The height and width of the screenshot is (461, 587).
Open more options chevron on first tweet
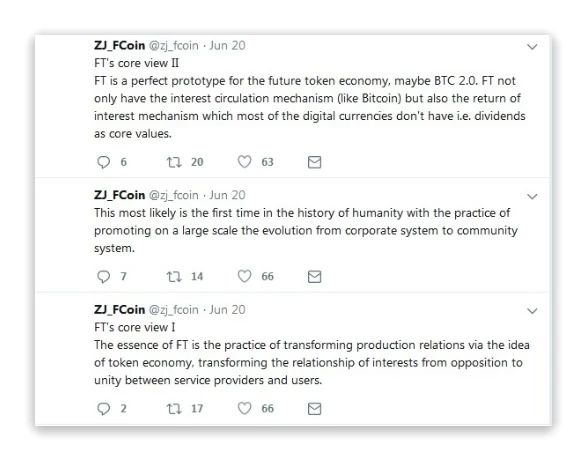pyautogui.click(x=532, y=46)
